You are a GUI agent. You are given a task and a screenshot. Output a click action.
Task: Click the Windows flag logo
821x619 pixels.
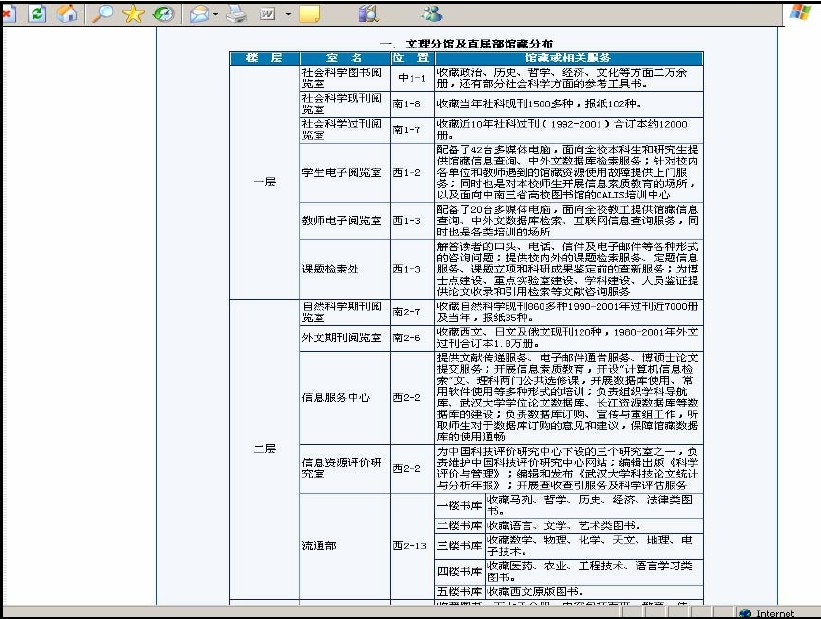[800, 13]
